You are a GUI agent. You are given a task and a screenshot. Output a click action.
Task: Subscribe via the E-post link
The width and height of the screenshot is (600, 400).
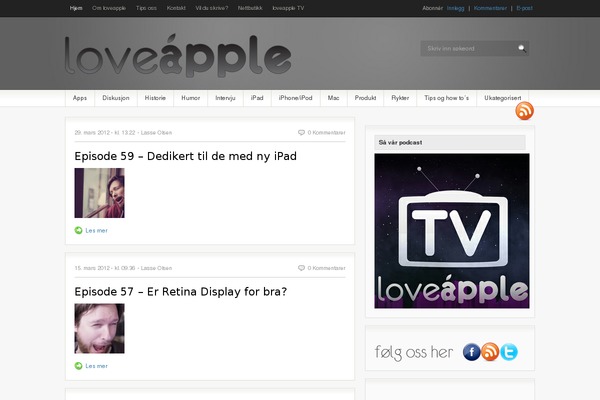(524, 8)
